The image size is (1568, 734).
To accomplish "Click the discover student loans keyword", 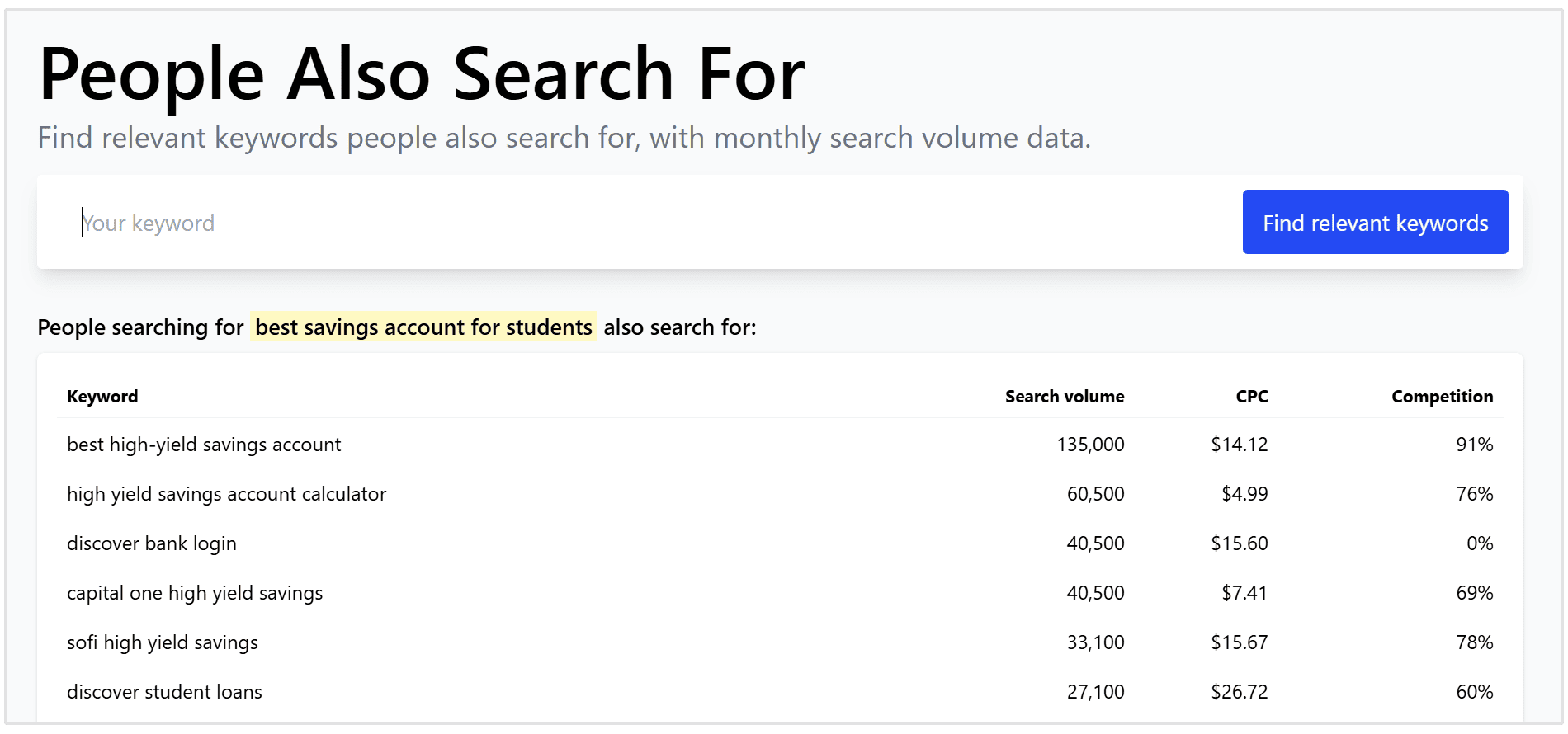I will [164, 691].
